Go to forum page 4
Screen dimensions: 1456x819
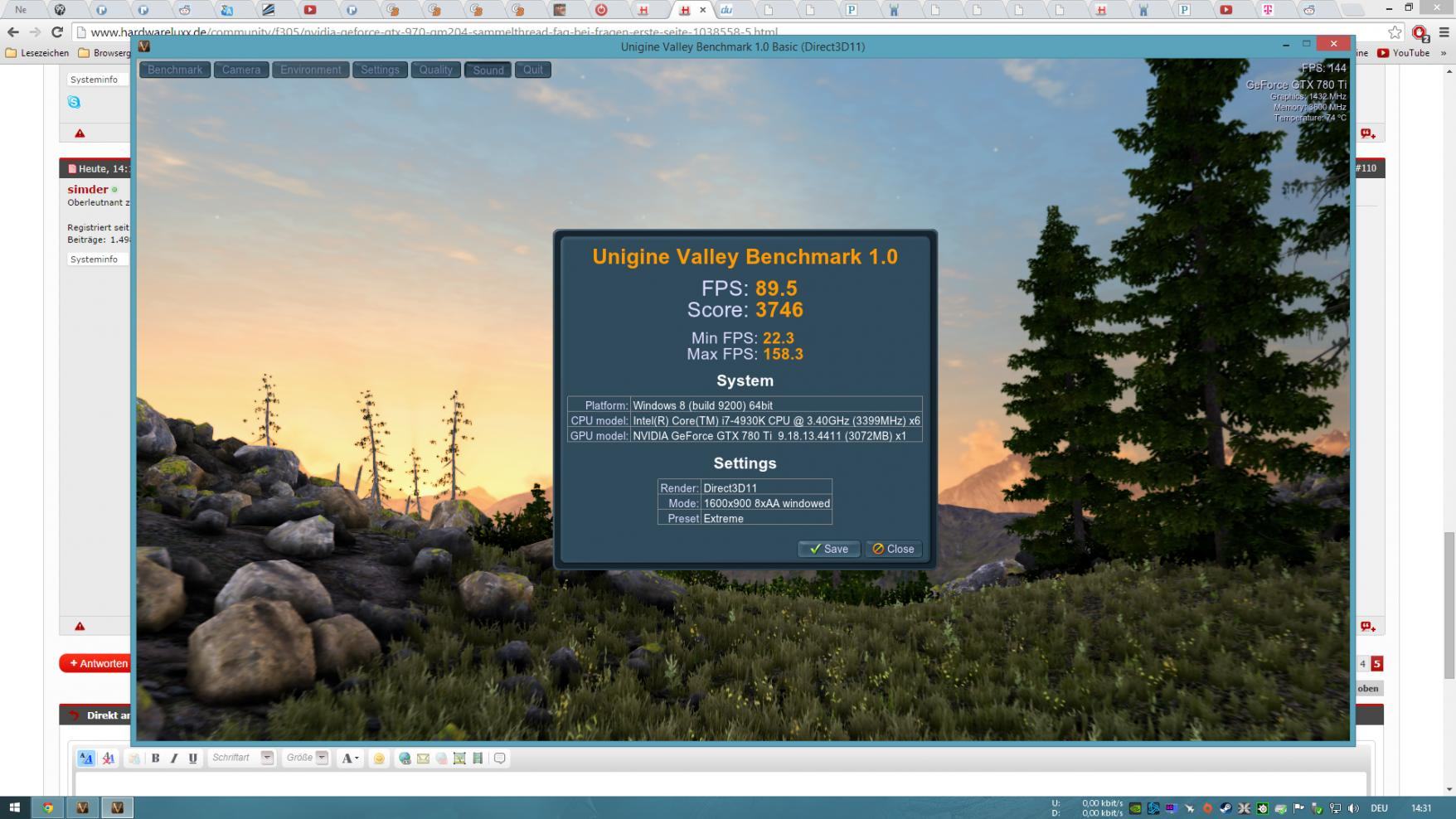[1362, 664]
